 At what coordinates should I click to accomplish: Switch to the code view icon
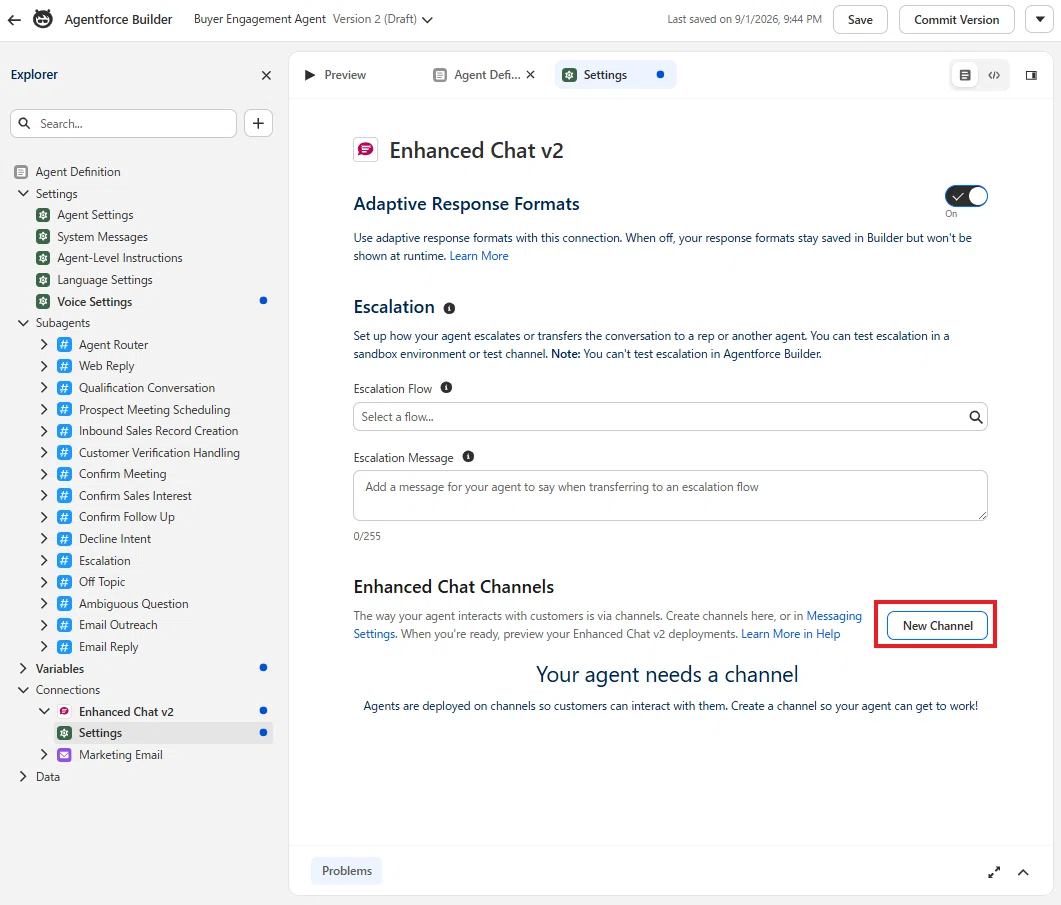pyautogui.click(x=994, y=75)
